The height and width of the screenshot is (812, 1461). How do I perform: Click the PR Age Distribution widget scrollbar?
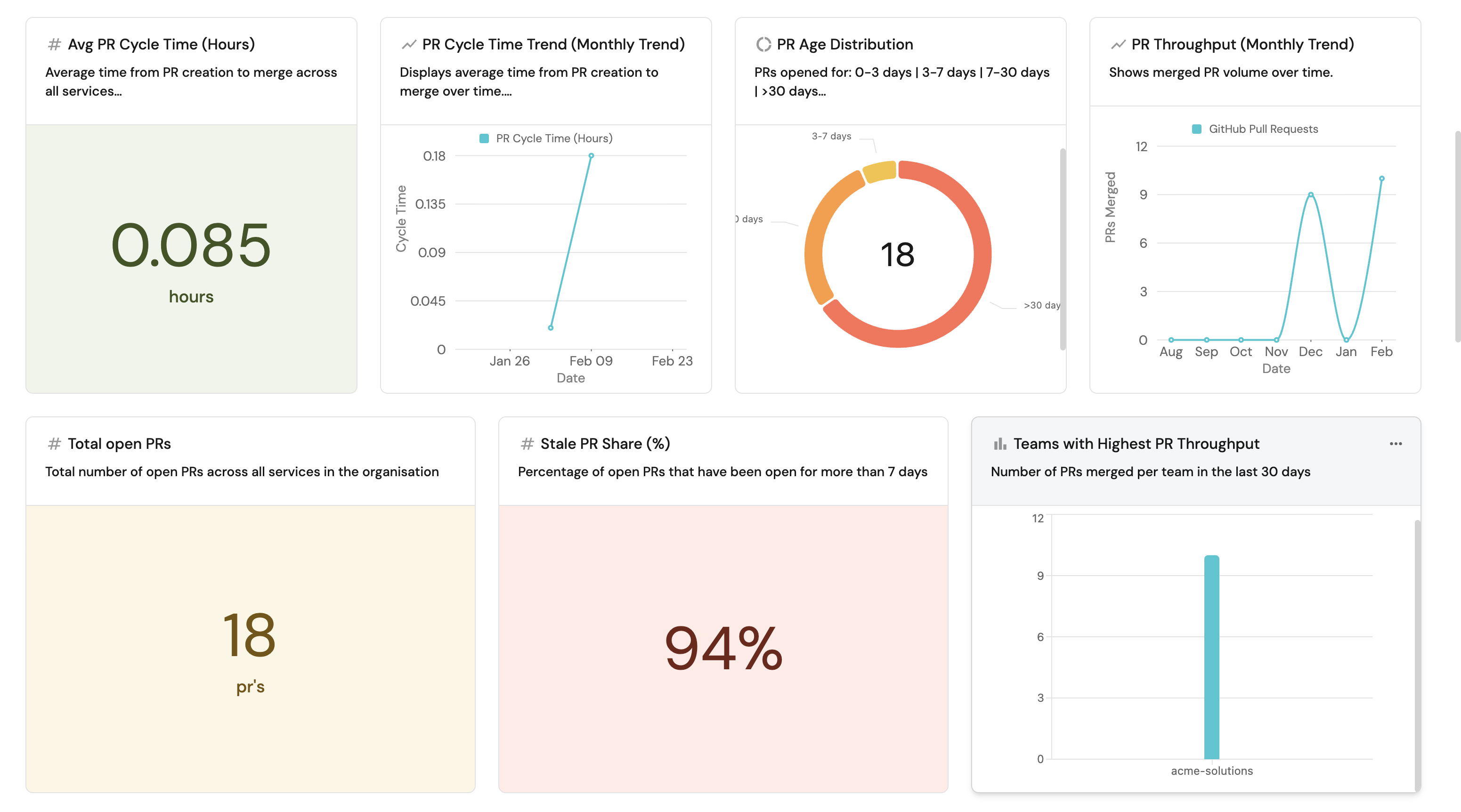click(x=1062, y=250)
